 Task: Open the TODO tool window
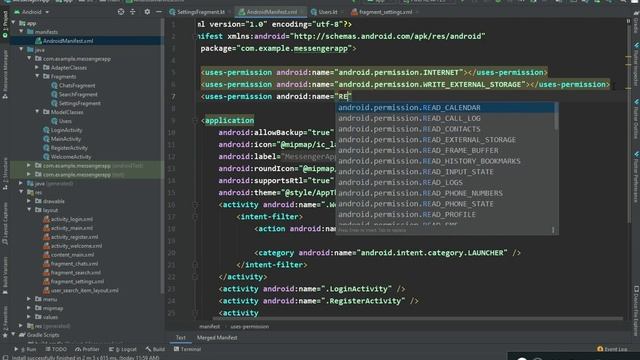(x=56, y=349)
